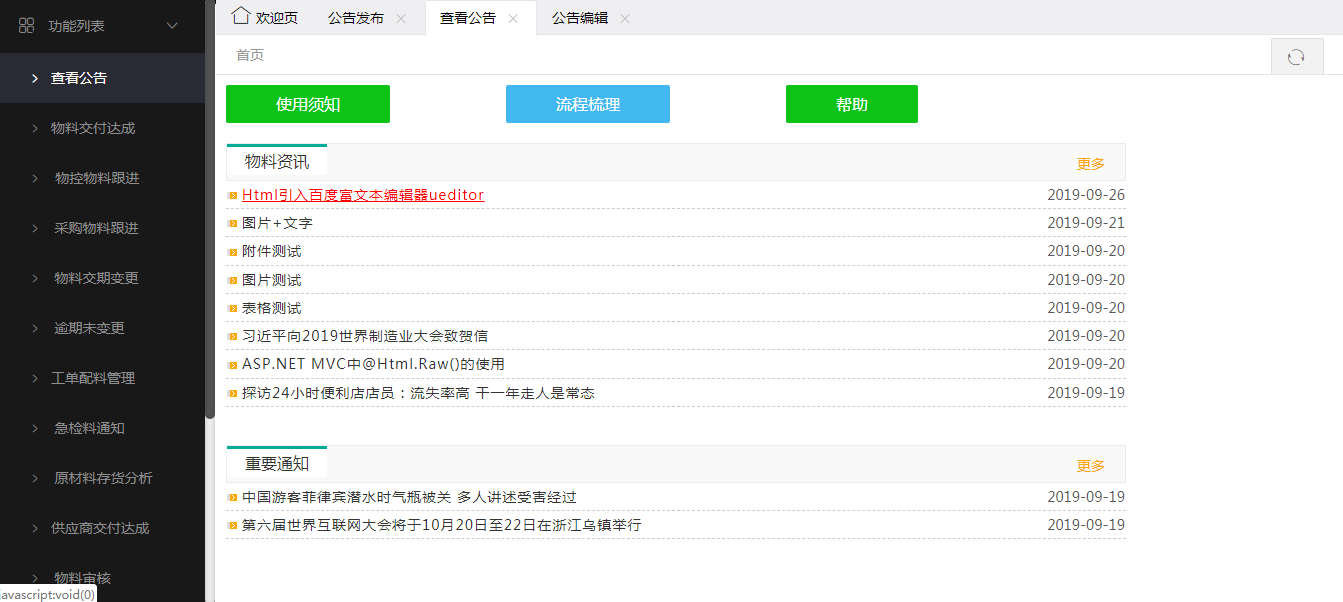Switch to the 公告编辑 tab
Viewport: 1343px width, 602px height.
pos(580,18)
